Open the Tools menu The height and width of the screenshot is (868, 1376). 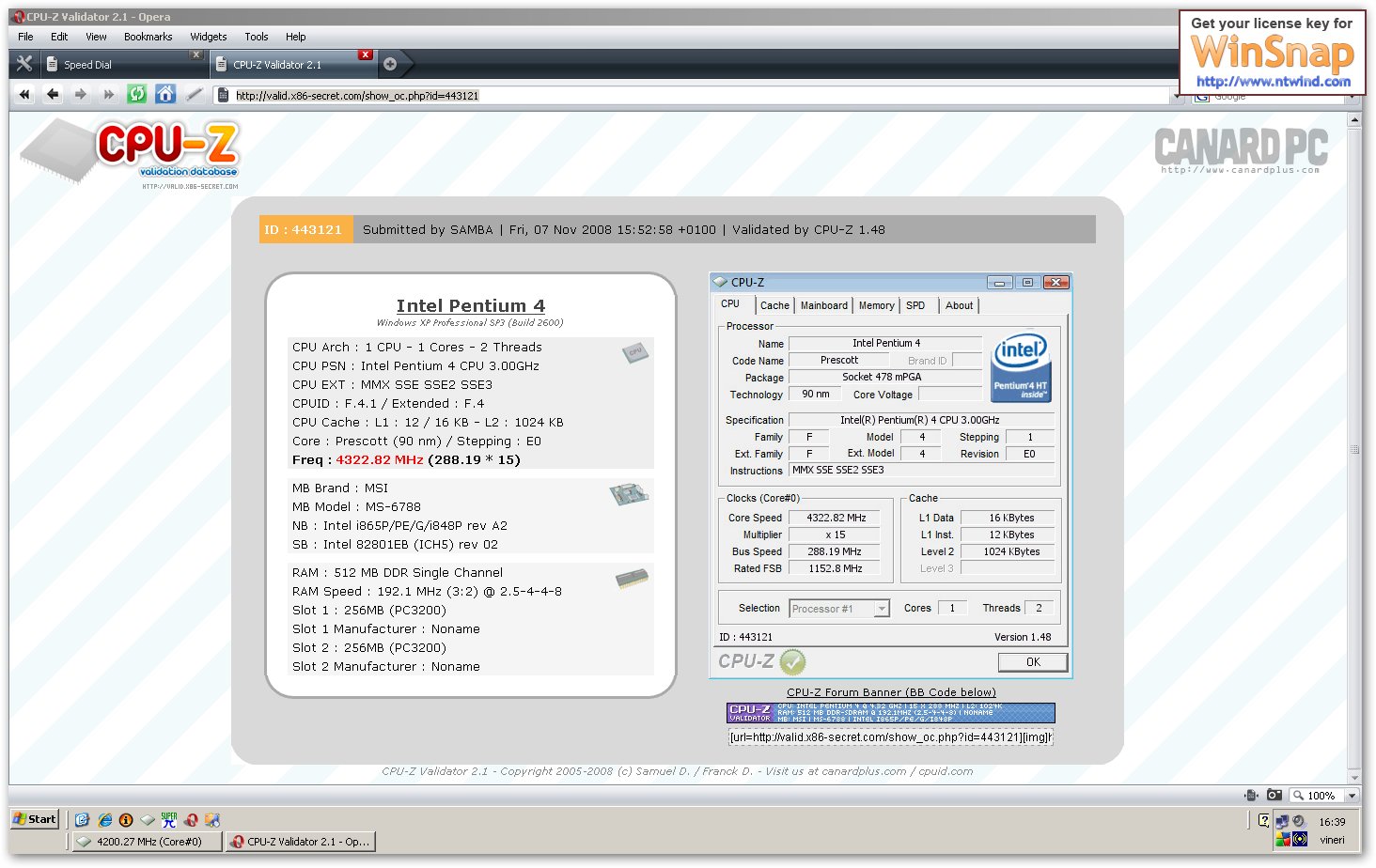pyautogui.click(x=257, y=37)
